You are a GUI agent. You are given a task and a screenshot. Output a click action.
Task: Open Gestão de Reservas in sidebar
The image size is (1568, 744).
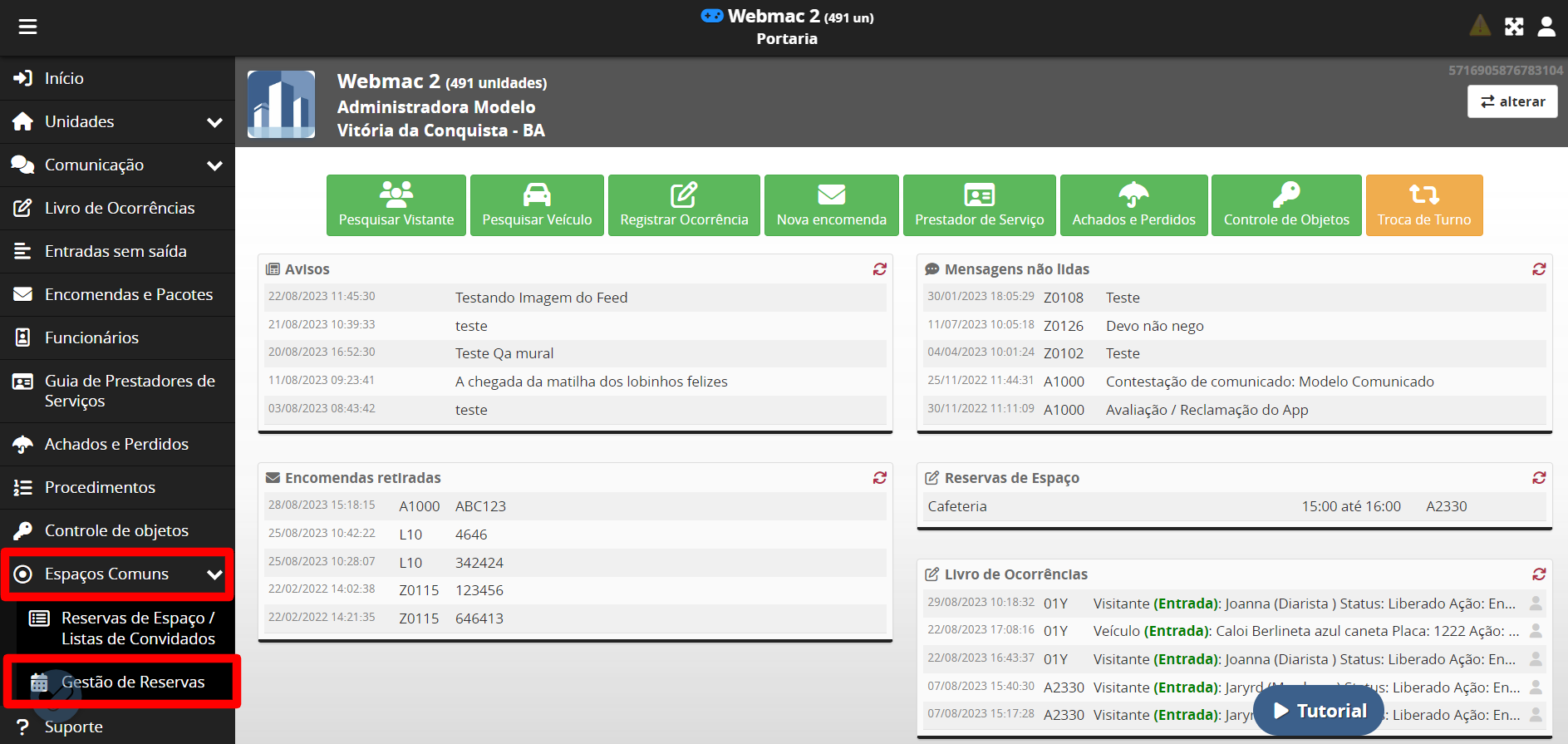point(132,682)
